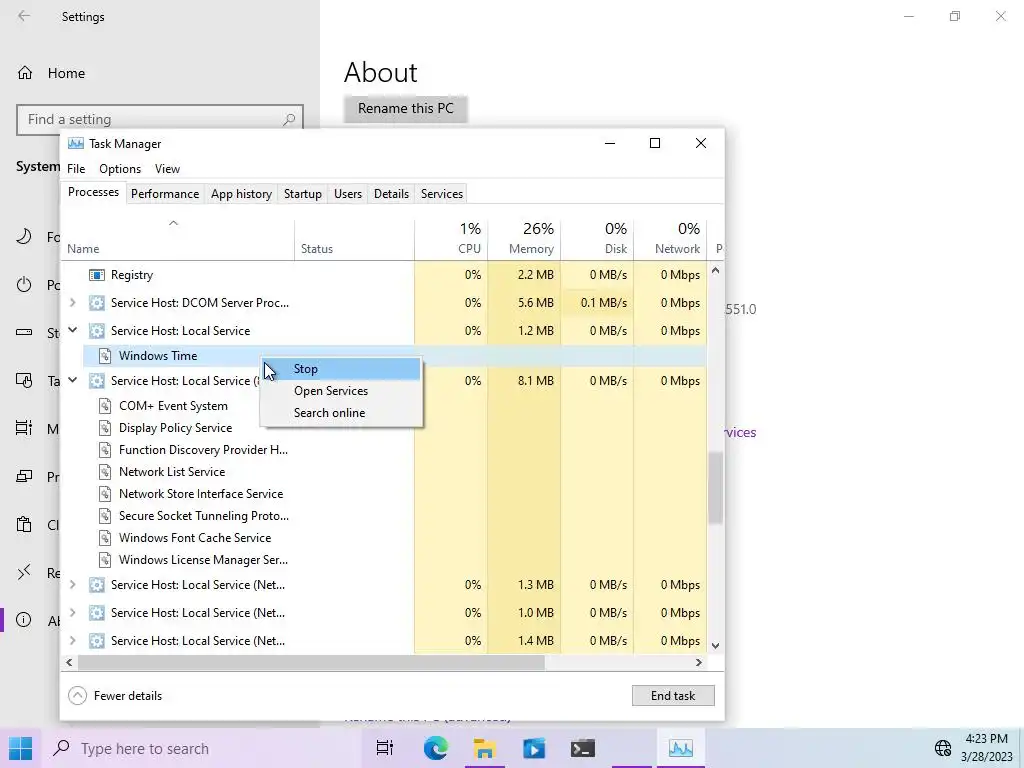Choose Search online in the context menu
Screen dimensions: 1024x768
(341, 413)
